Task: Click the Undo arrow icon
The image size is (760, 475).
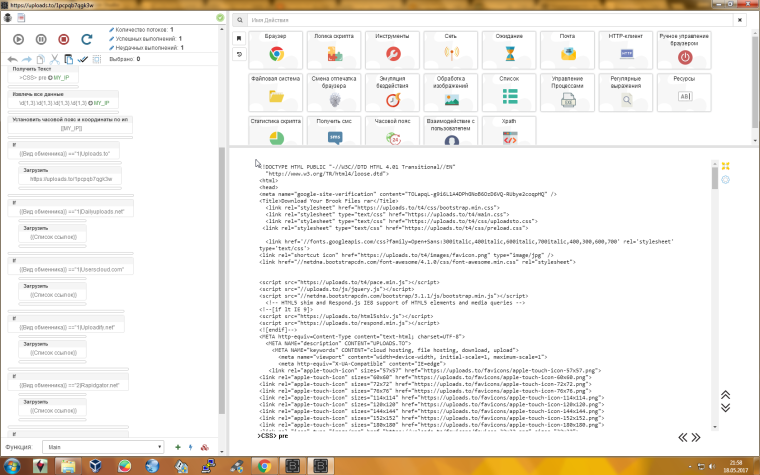Action: pyautogui.click(x=12, y=59)
